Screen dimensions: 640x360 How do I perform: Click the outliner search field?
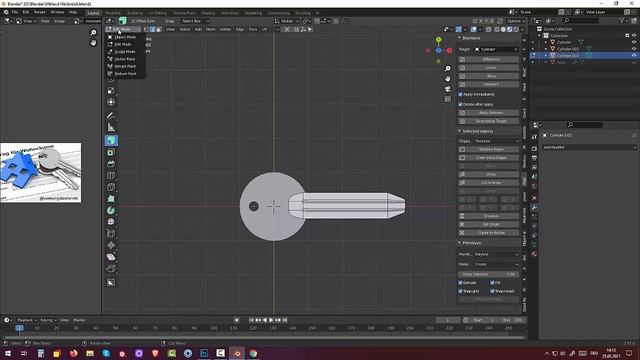[582, 20]
